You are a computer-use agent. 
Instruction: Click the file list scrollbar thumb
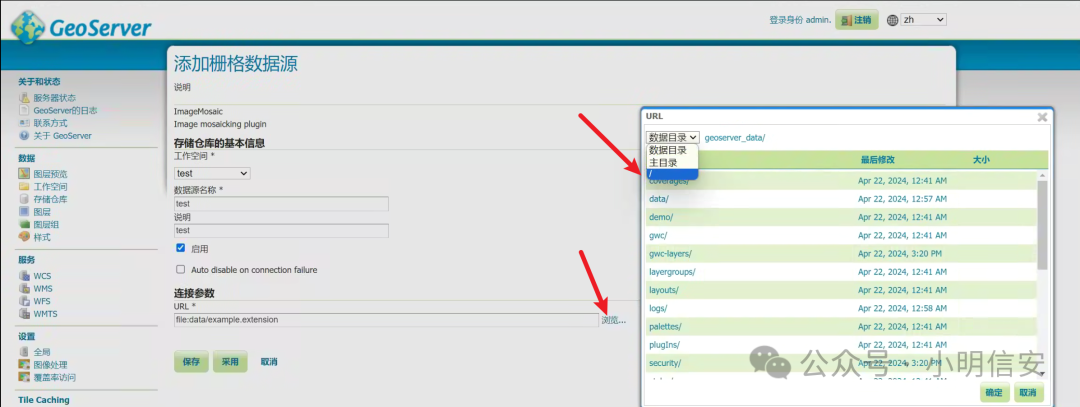click(1042, 225)
